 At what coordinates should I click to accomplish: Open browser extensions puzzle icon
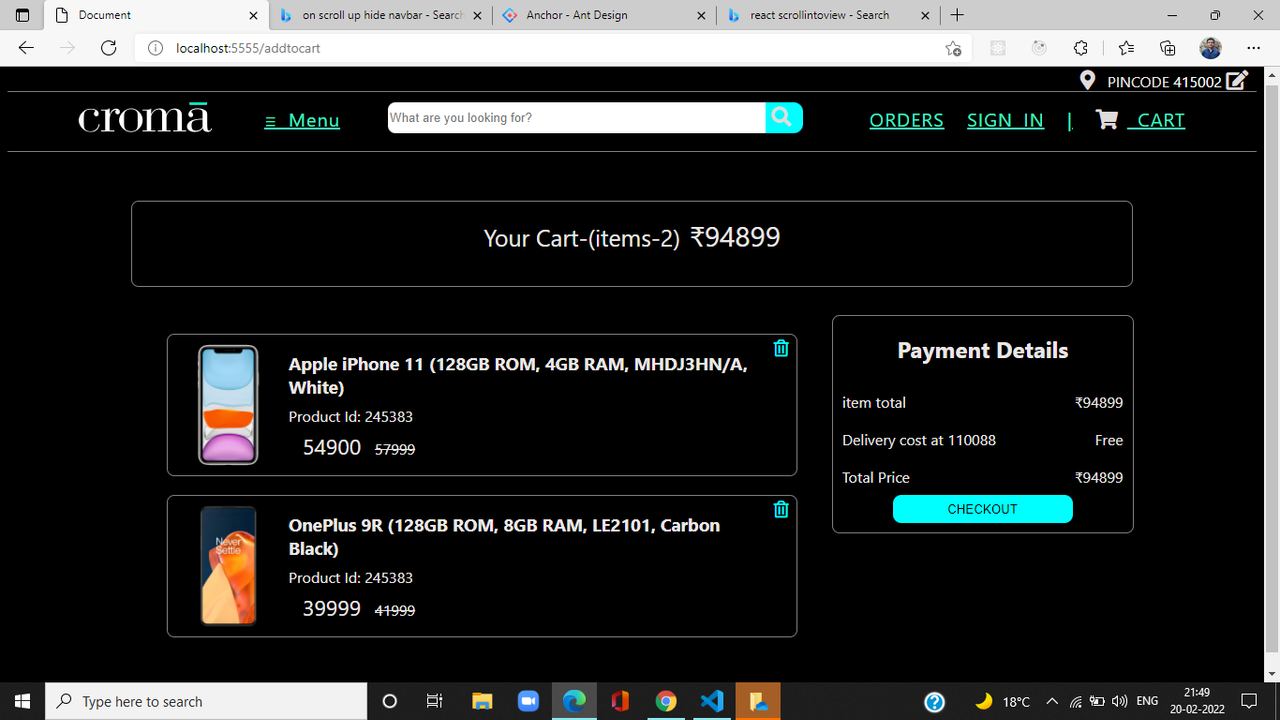(x=1080, y=48)
